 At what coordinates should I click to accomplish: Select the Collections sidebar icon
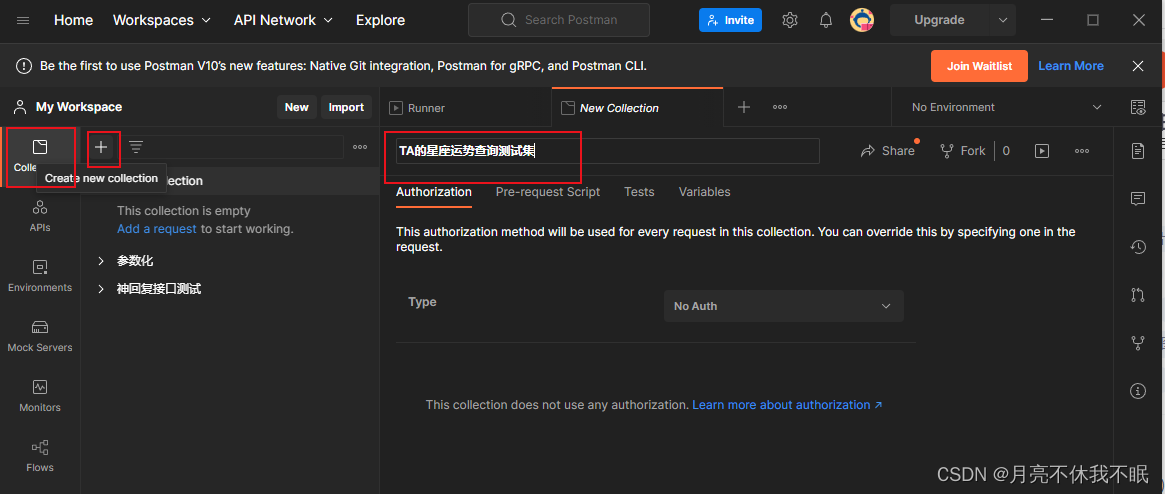click(x=40, y=155)
